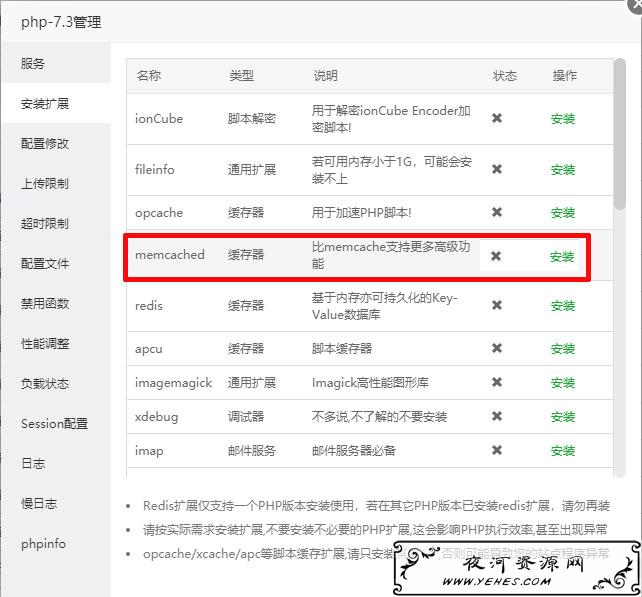This screenshot has width=642, height=597.
Task: Click apcu not-installed status icon
Action: coord(497,348)
